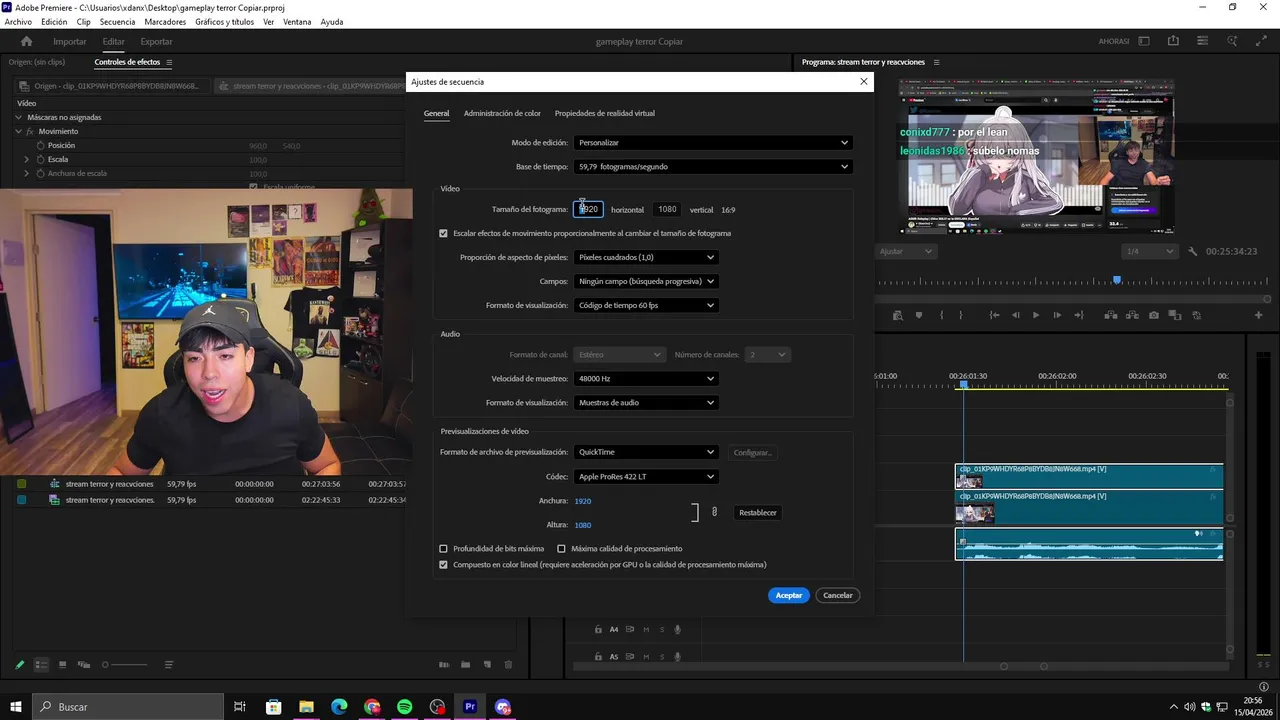
Task: Enable maximum render quality checkbox
Action: coord(561,548)
